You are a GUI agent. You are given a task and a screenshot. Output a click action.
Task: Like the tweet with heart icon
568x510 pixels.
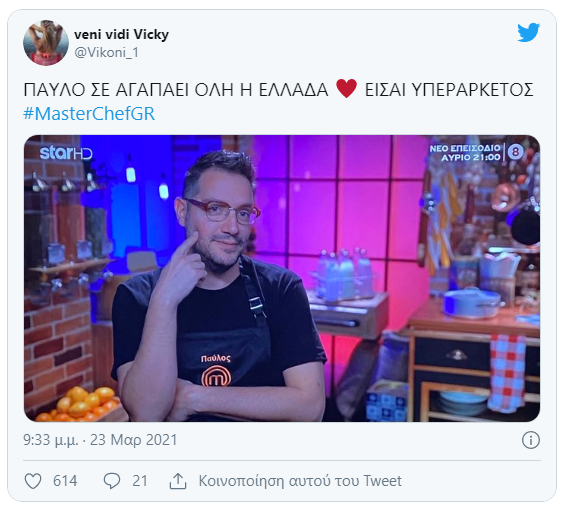pos(33,481)
